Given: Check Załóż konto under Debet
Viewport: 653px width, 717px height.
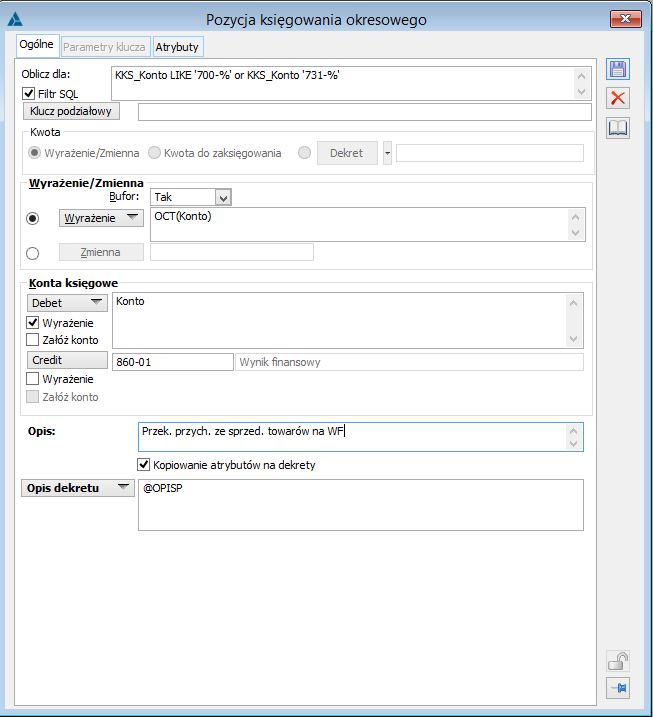Looking at the screenshot, I should [x=32, y=340].
